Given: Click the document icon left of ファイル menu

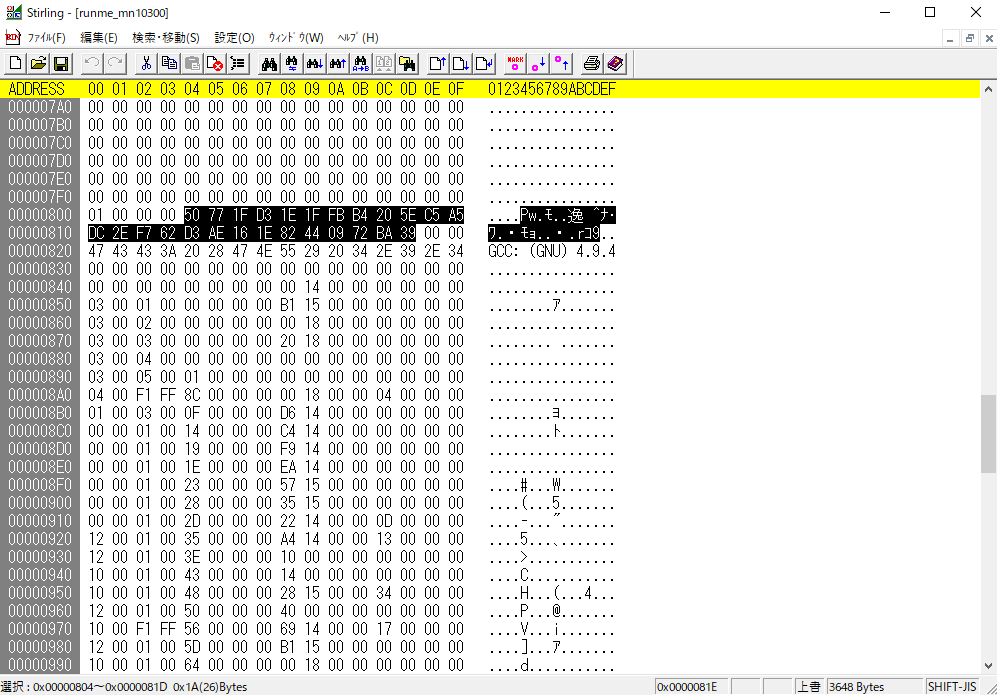Looking at the screenshot, I should [13, 38].
